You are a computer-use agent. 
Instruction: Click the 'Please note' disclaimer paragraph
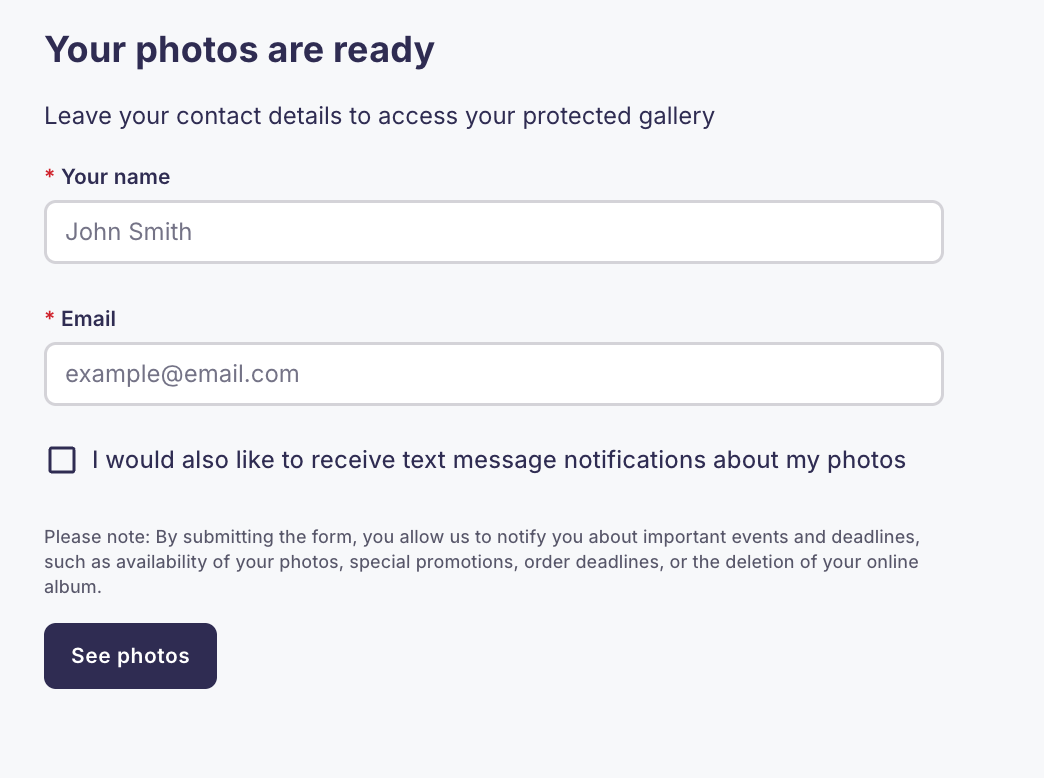pos(480,562)
